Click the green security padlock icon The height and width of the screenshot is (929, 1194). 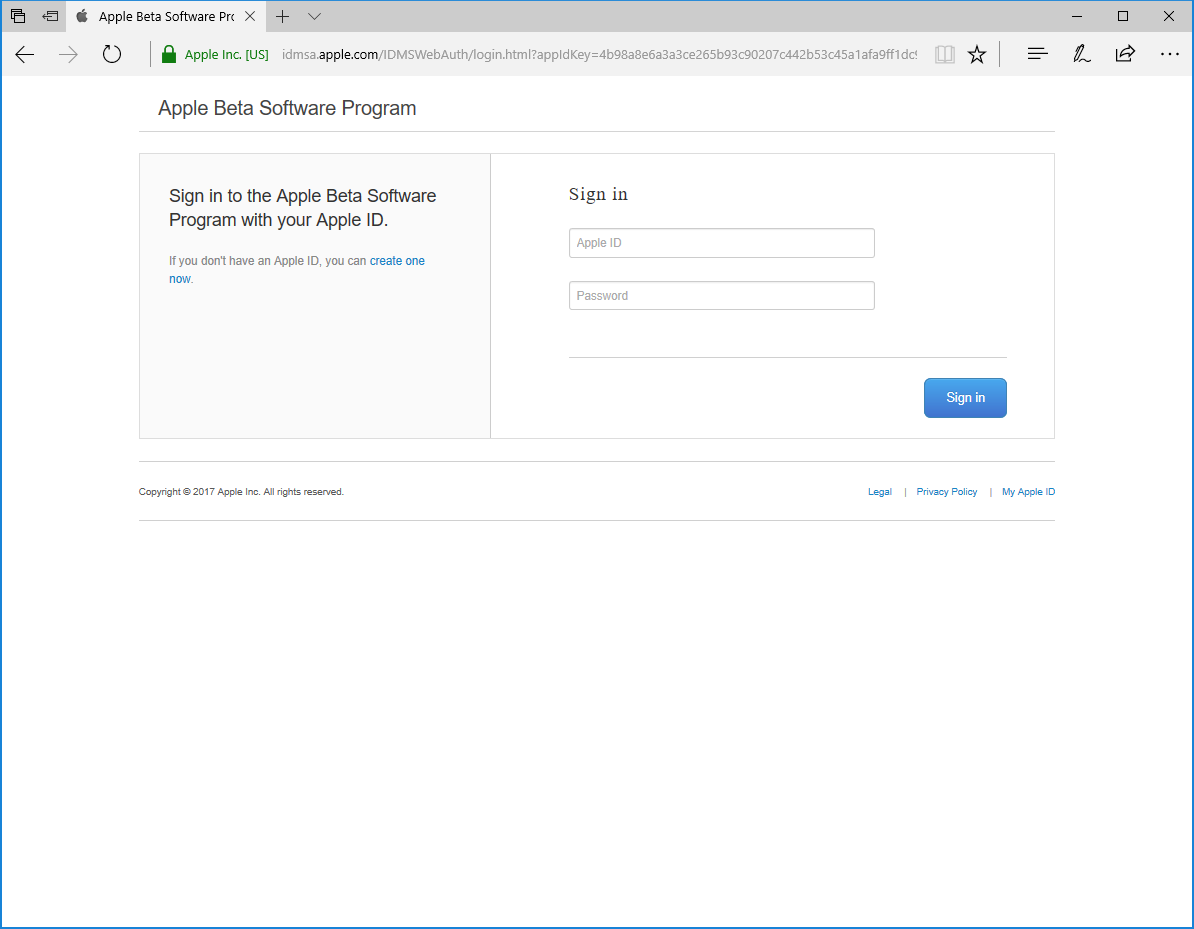tap(169, 55)
